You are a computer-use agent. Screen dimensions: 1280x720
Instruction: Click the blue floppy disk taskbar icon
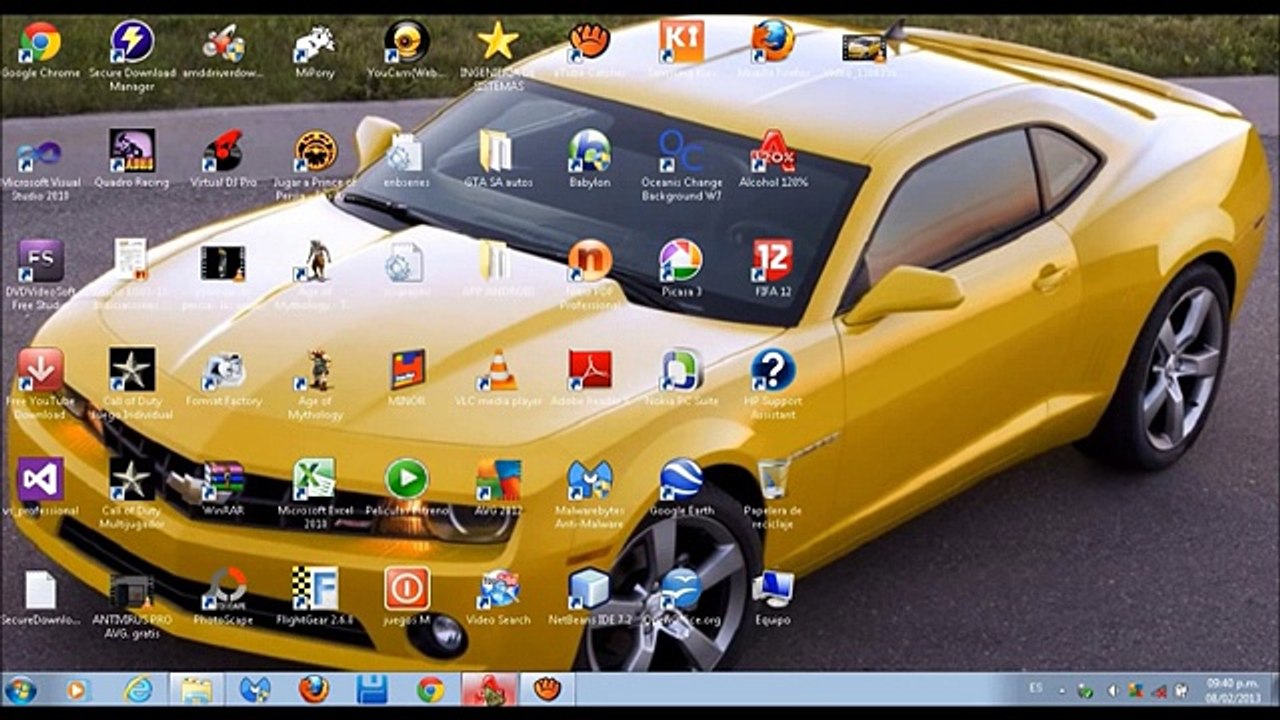(x=372, y=689)
